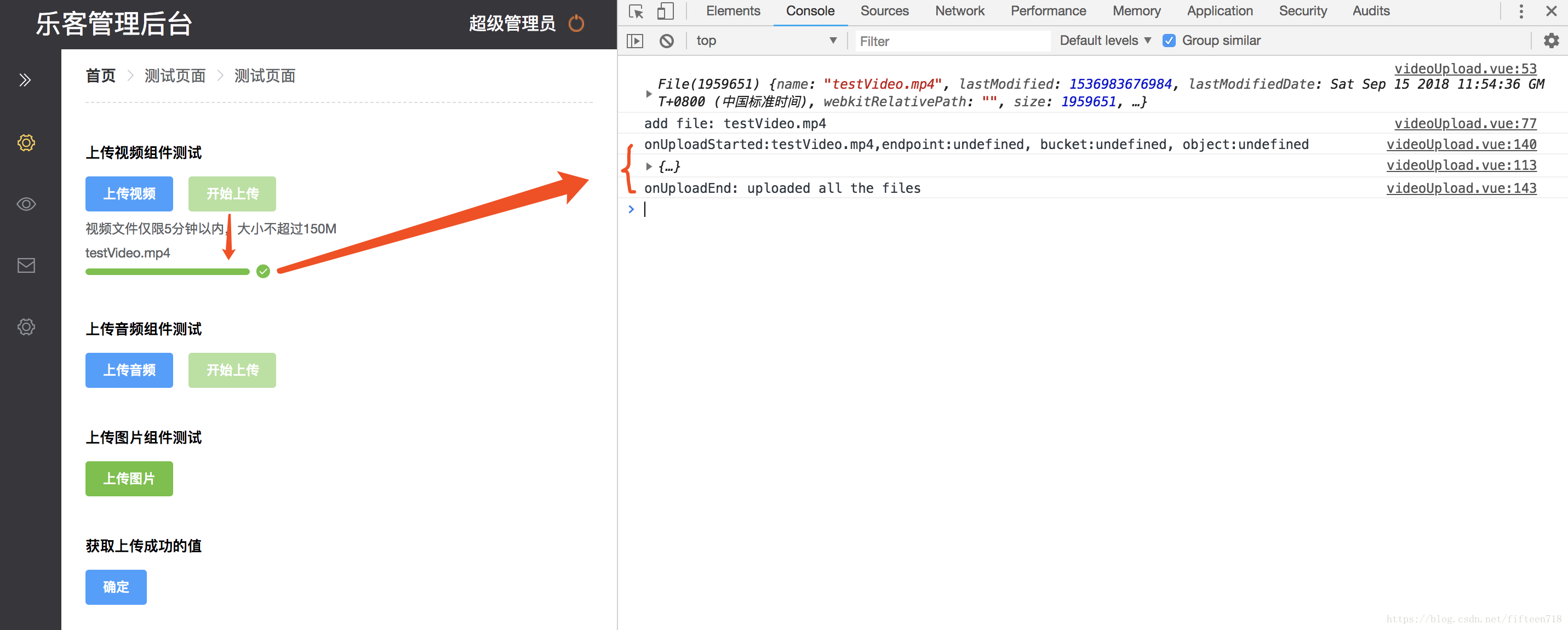Screen dimensions: 1568x630
Task: Toggle the device toolbar icon
Action: coord(665,12)
